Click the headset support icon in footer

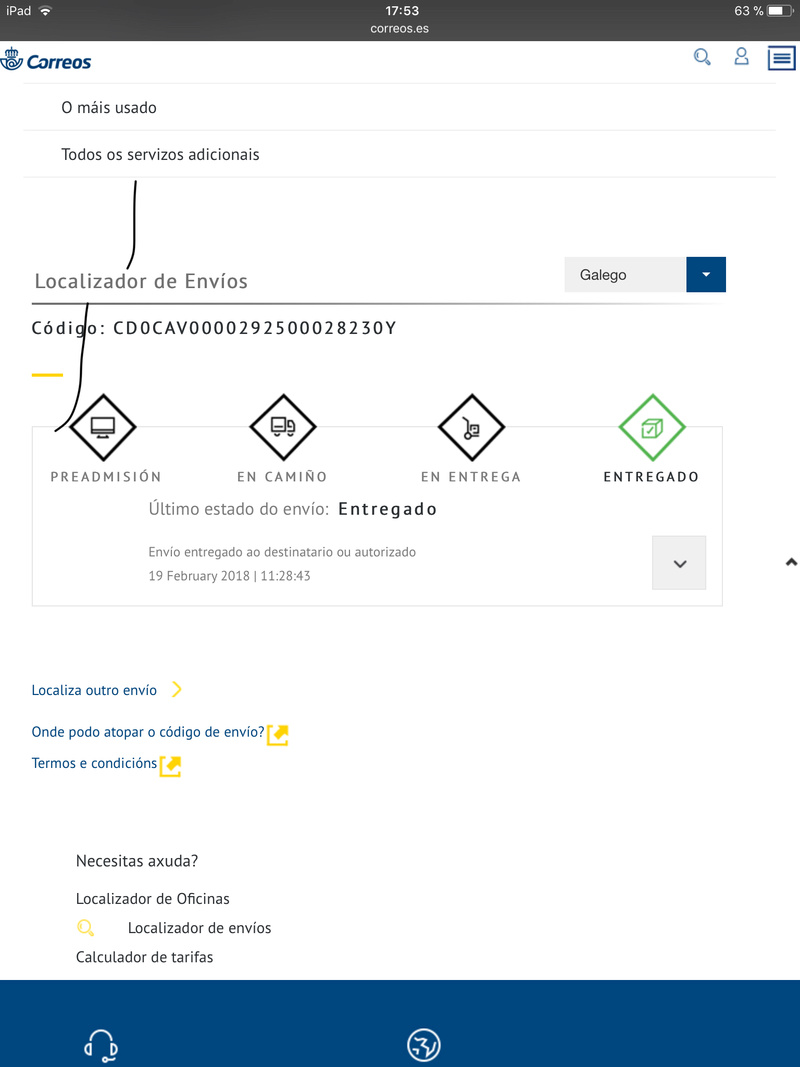(x=101, y=1045)
